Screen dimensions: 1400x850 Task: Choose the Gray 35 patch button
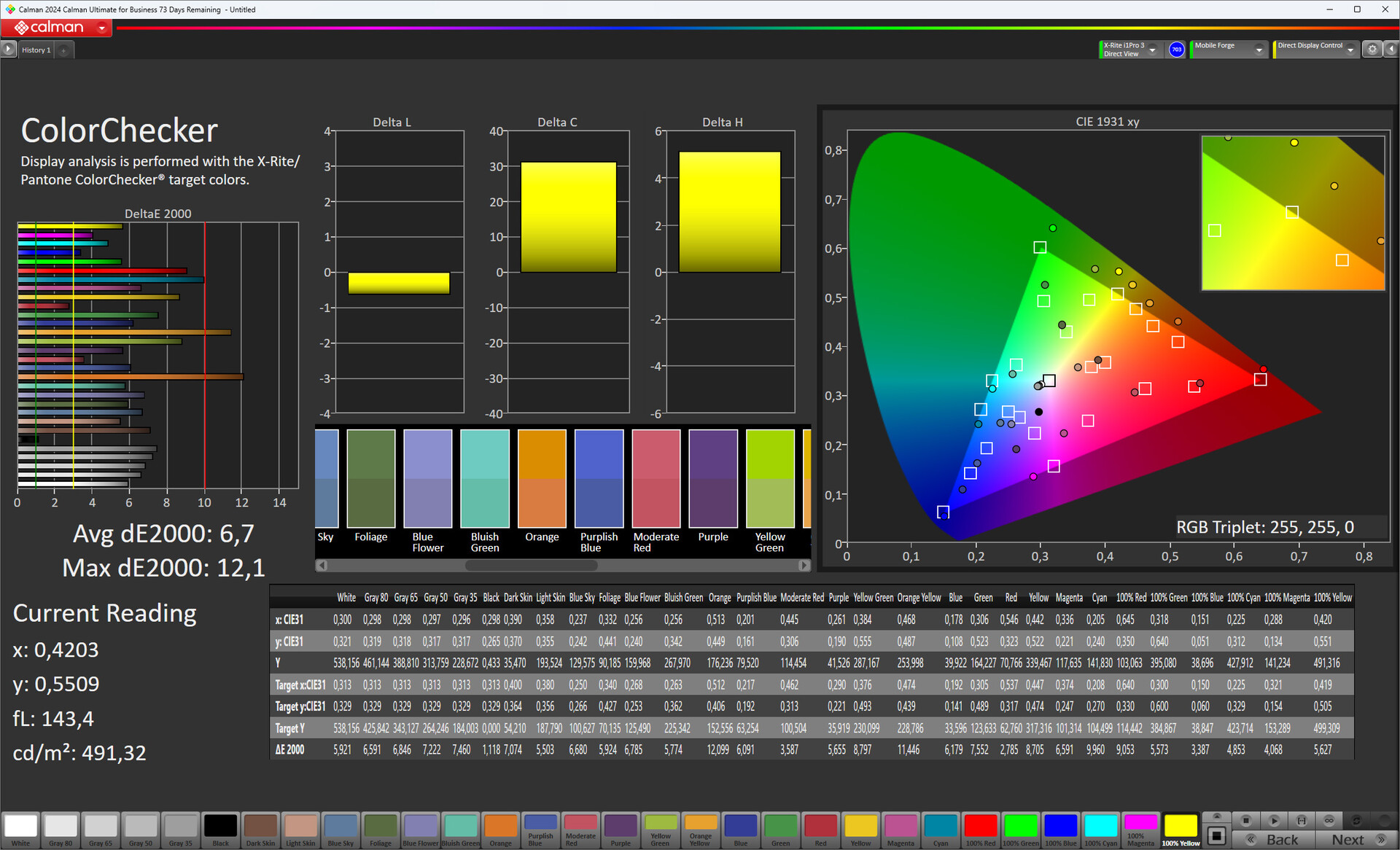(181, 830)
